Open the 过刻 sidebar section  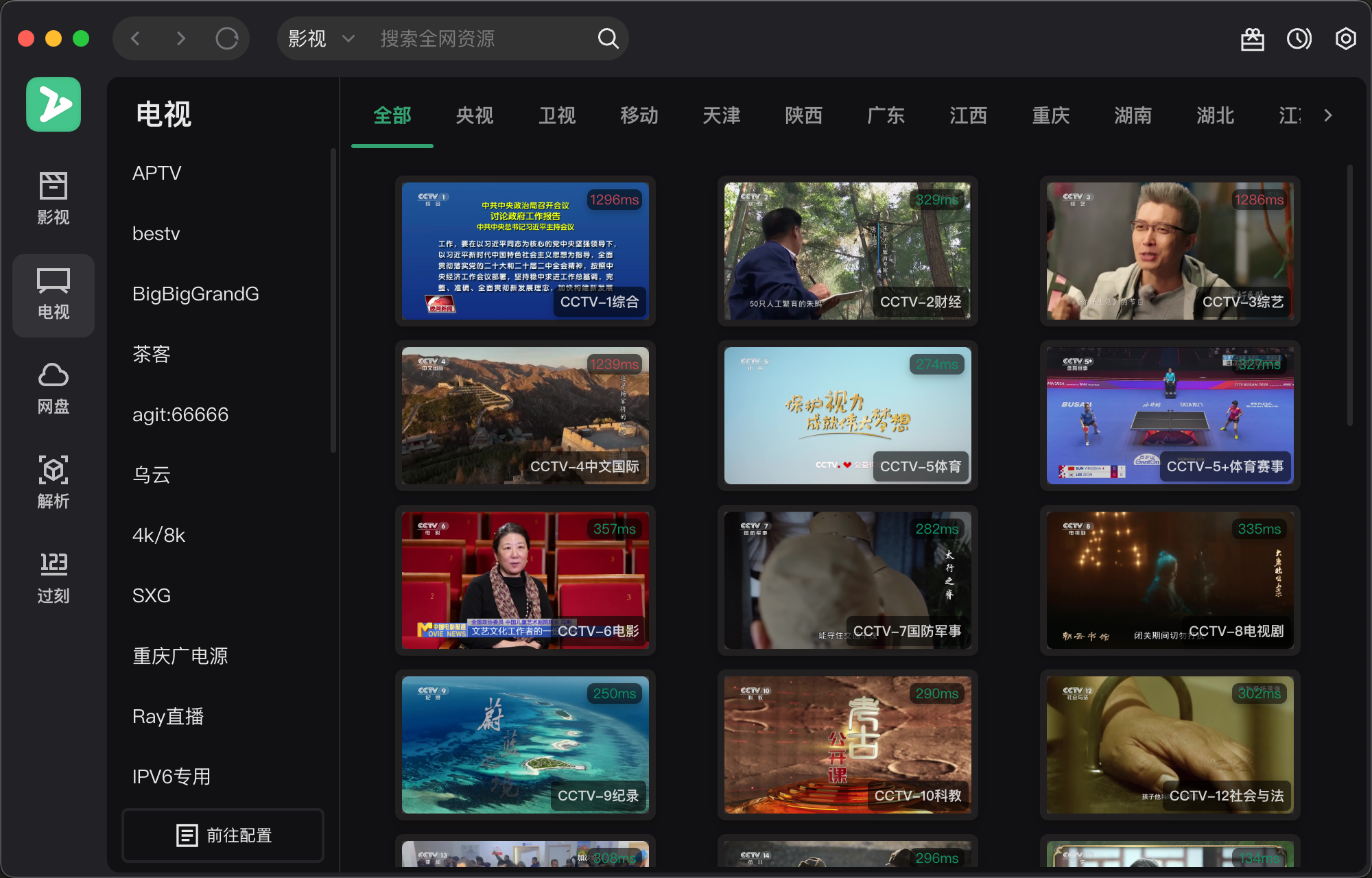(54, 578)
